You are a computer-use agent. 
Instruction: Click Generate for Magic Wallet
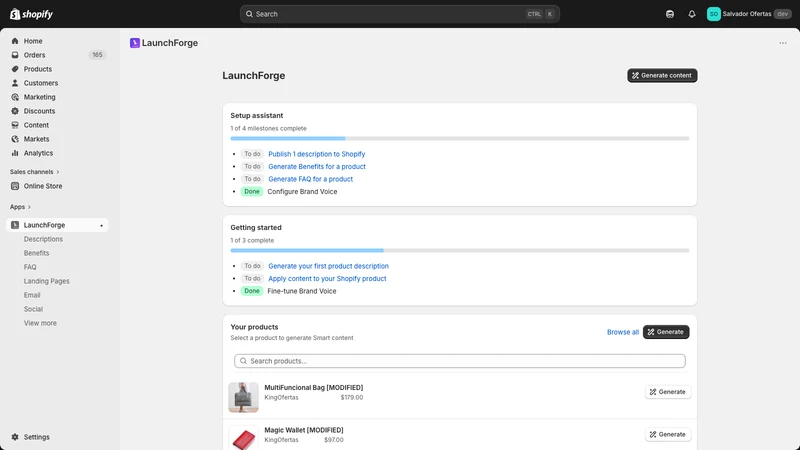(667, 435)
